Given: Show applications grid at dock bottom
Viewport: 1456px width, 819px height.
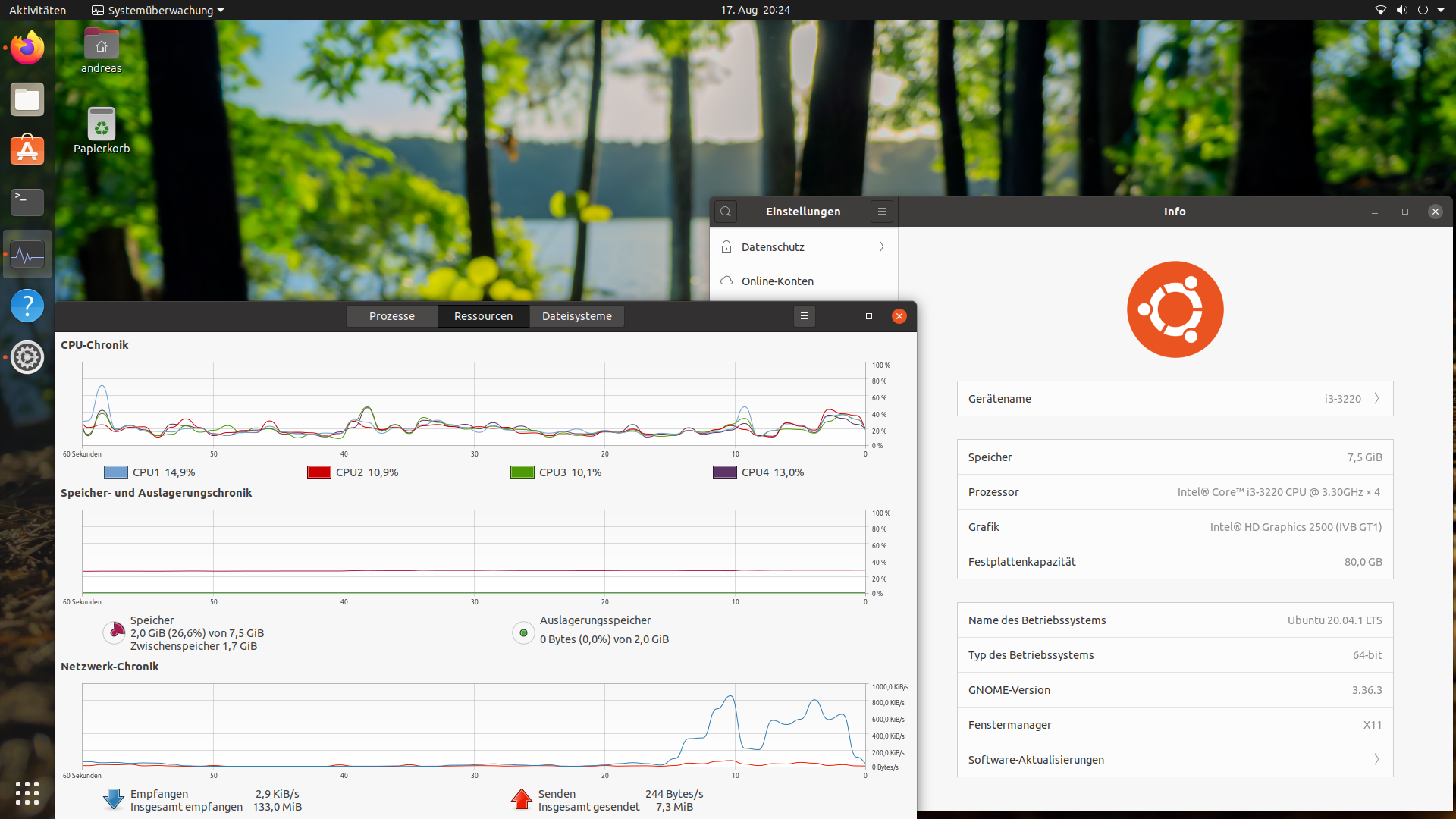Looking at the screenshot, I should (27, 793).
